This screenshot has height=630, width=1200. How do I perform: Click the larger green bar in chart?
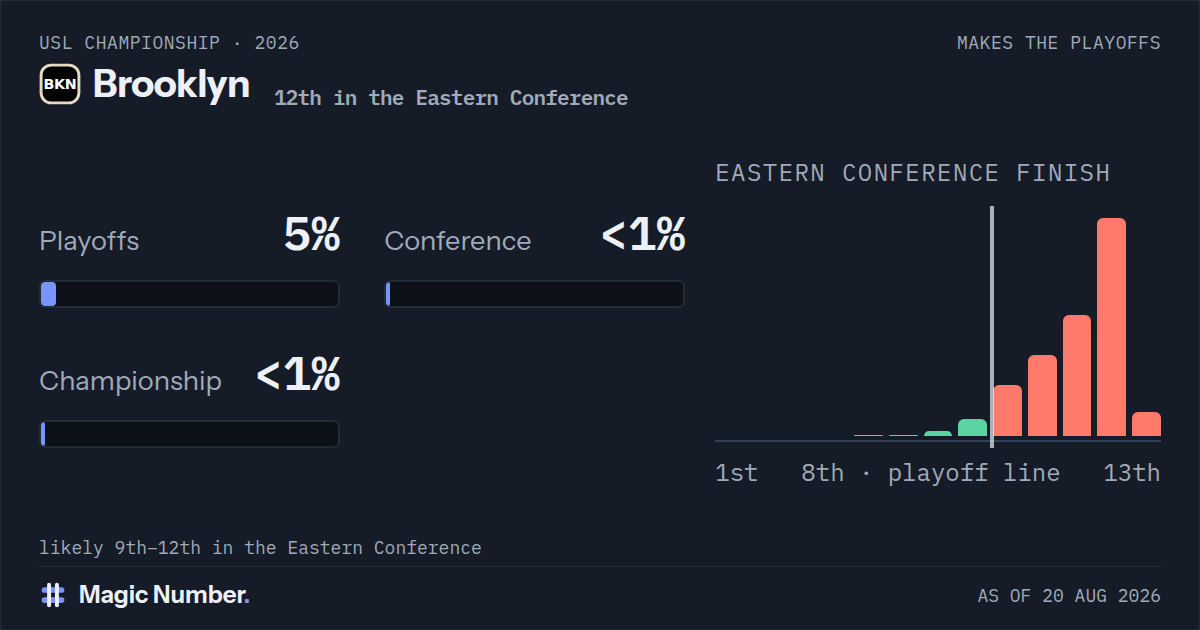click(x=972, y=428)
